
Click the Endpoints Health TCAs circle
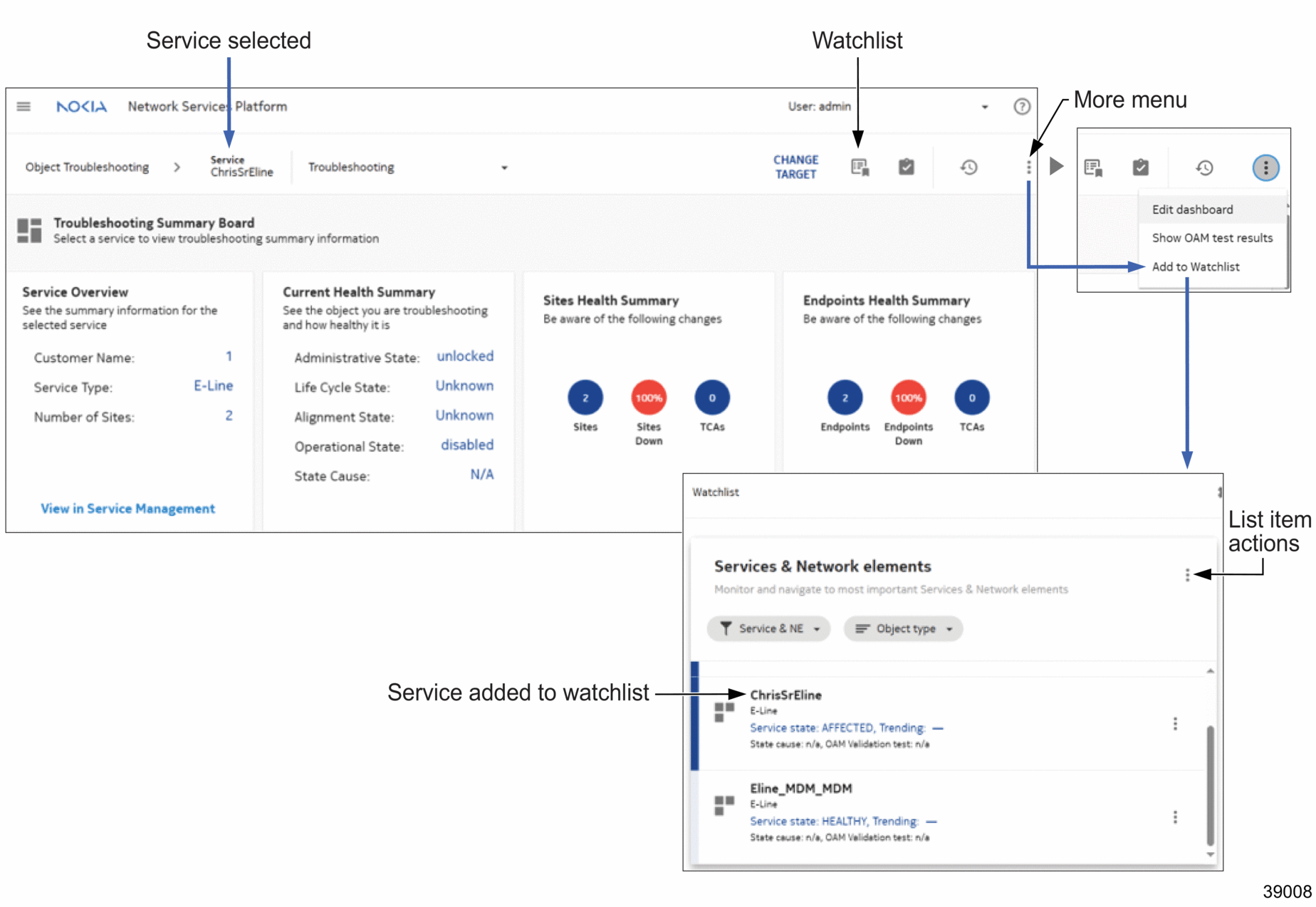(972, 398)
